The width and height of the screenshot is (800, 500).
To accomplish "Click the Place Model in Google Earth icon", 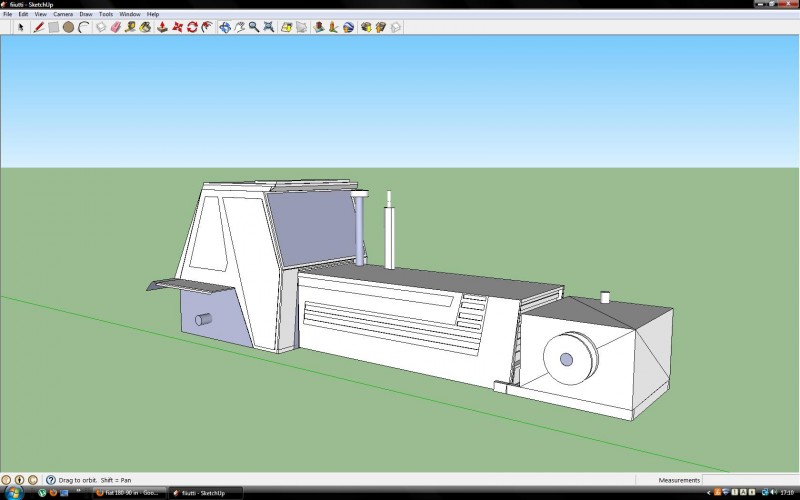I will tap(348, 27).
